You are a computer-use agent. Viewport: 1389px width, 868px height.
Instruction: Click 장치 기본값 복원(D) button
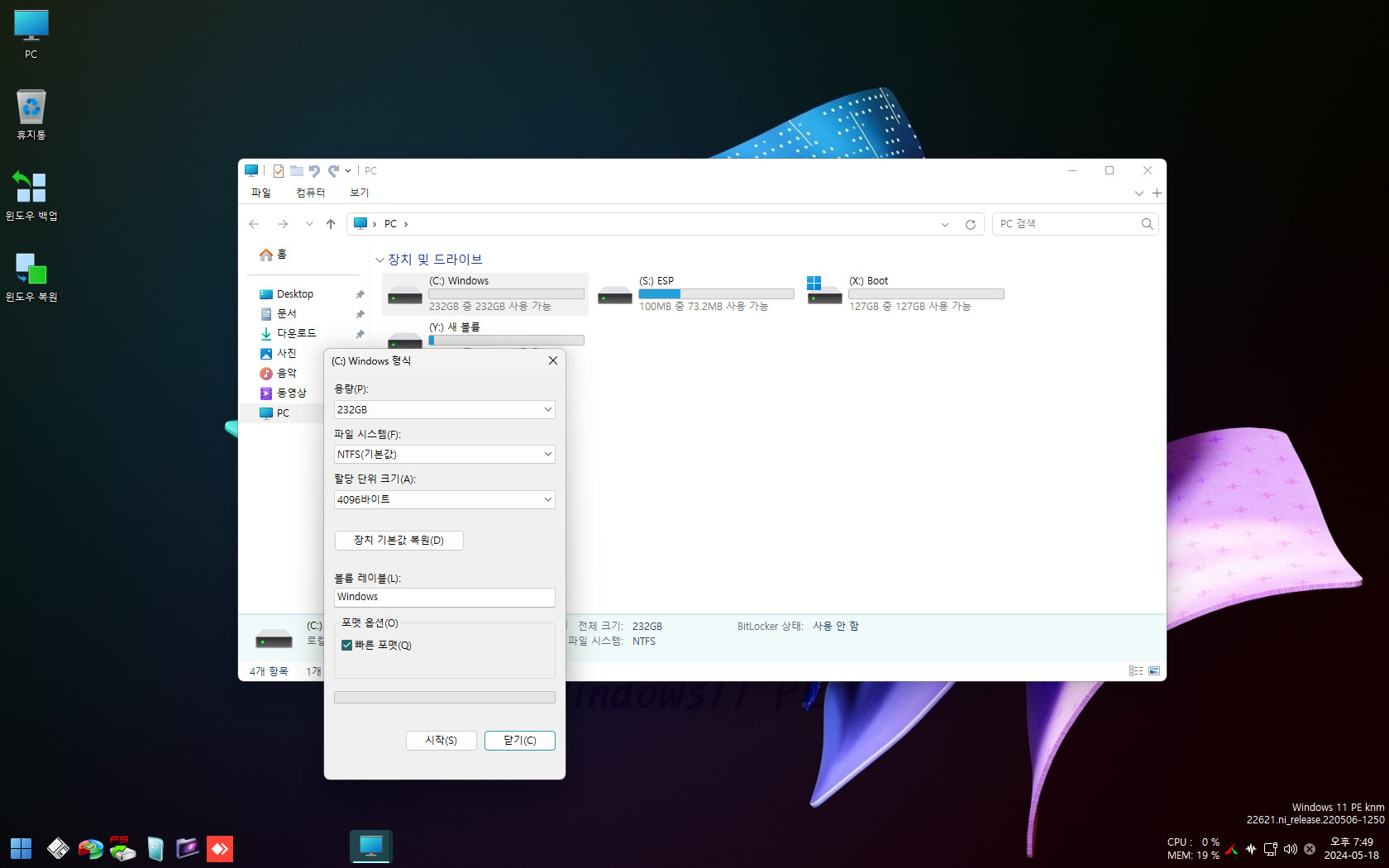(399, 541)
